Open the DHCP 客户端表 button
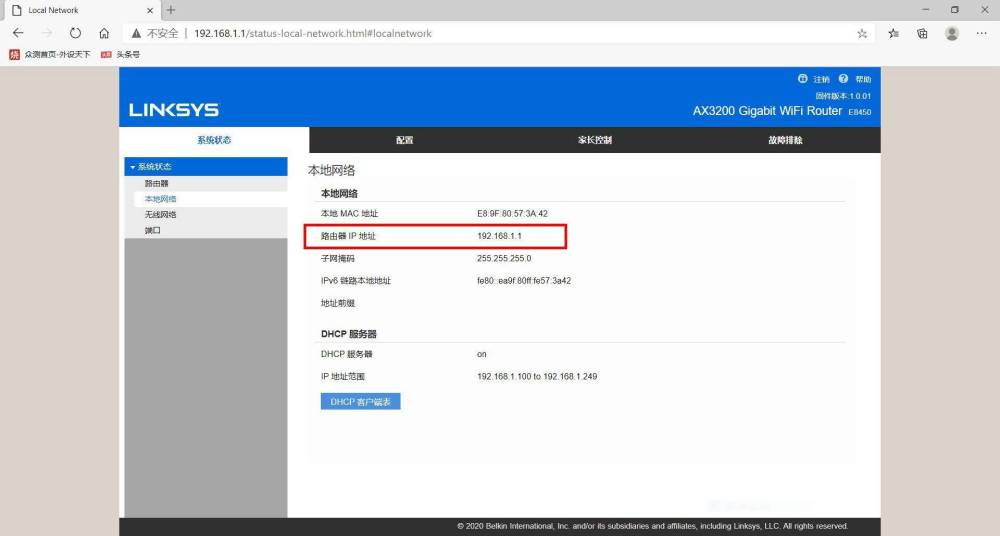 coord(360,401)
